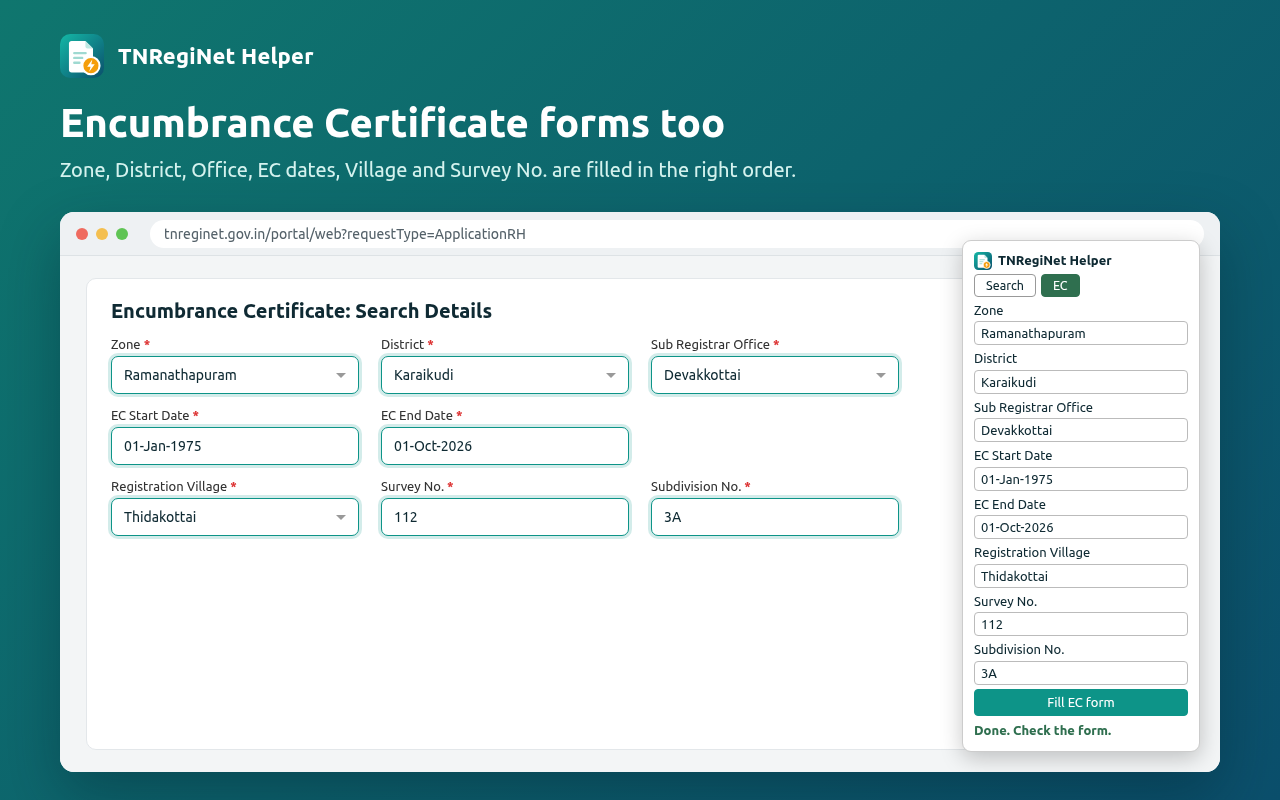Click the Survey No. input in popup
1280x800 pixels.
pos(1081,624)
